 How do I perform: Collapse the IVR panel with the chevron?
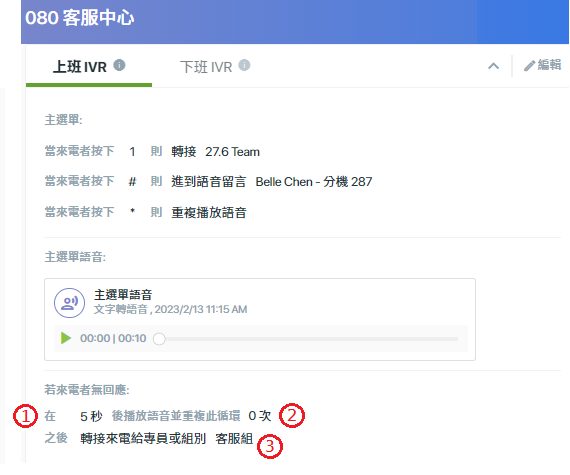point(493,66)
